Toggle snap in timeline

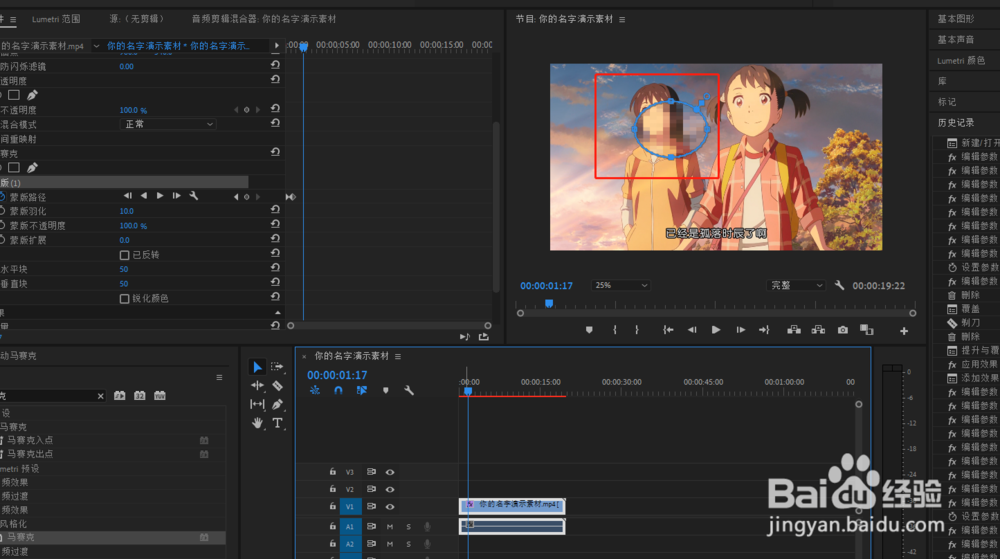[338, 390]
